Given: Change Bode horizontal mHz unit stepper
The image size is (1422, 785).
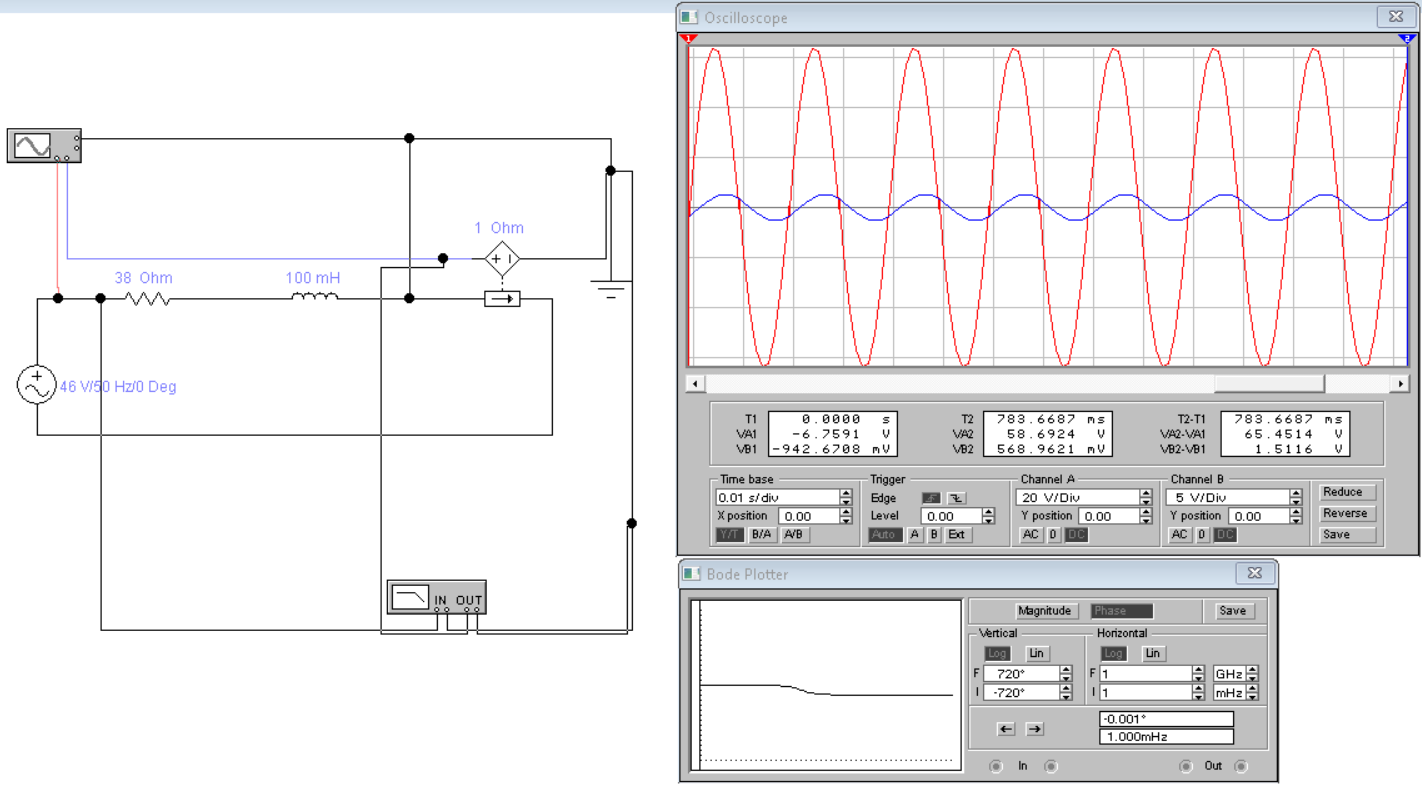Looking at the screenshot, I should pos(1252,692).
